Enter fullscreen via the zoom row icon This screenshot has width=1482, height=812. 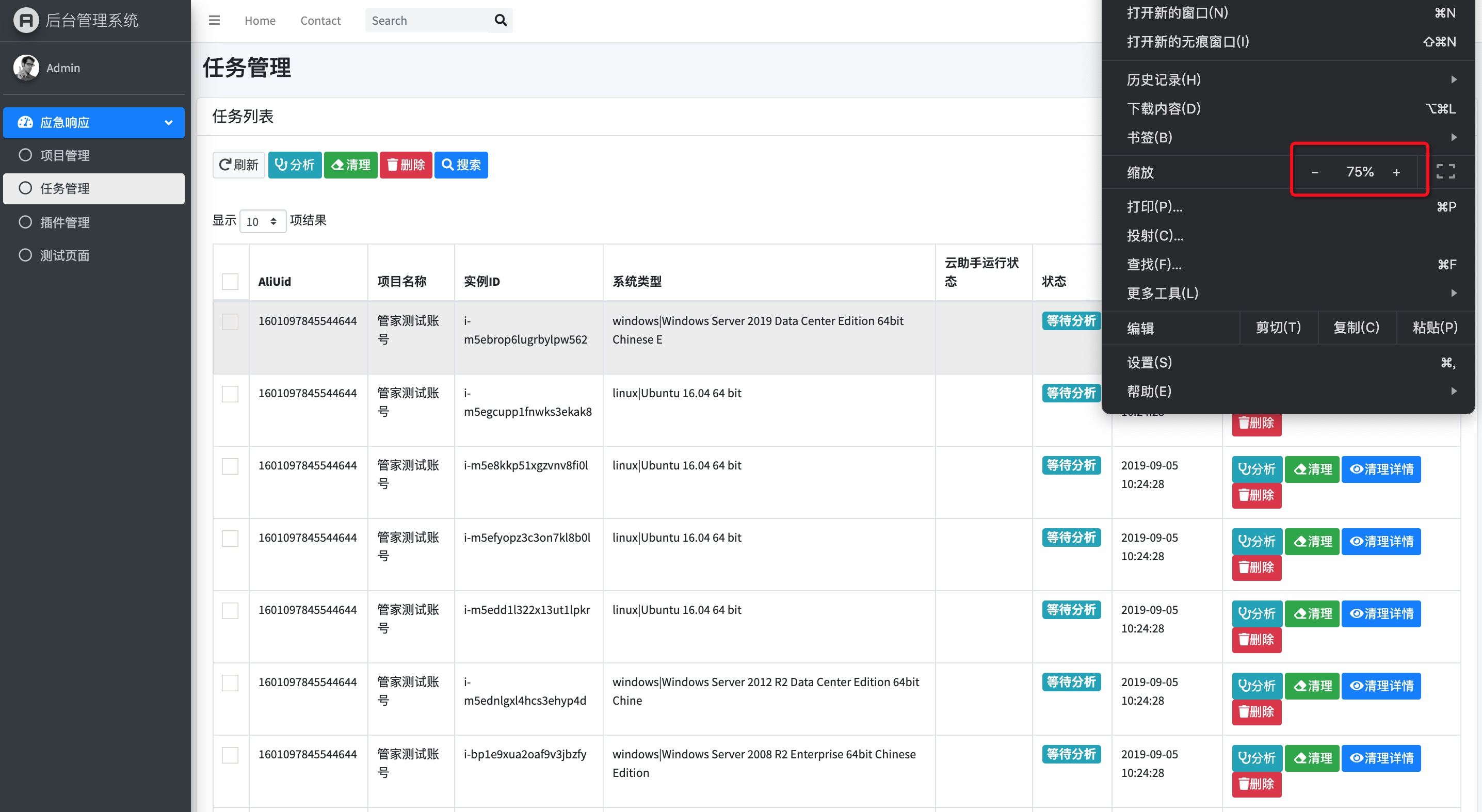[1447, 171]
